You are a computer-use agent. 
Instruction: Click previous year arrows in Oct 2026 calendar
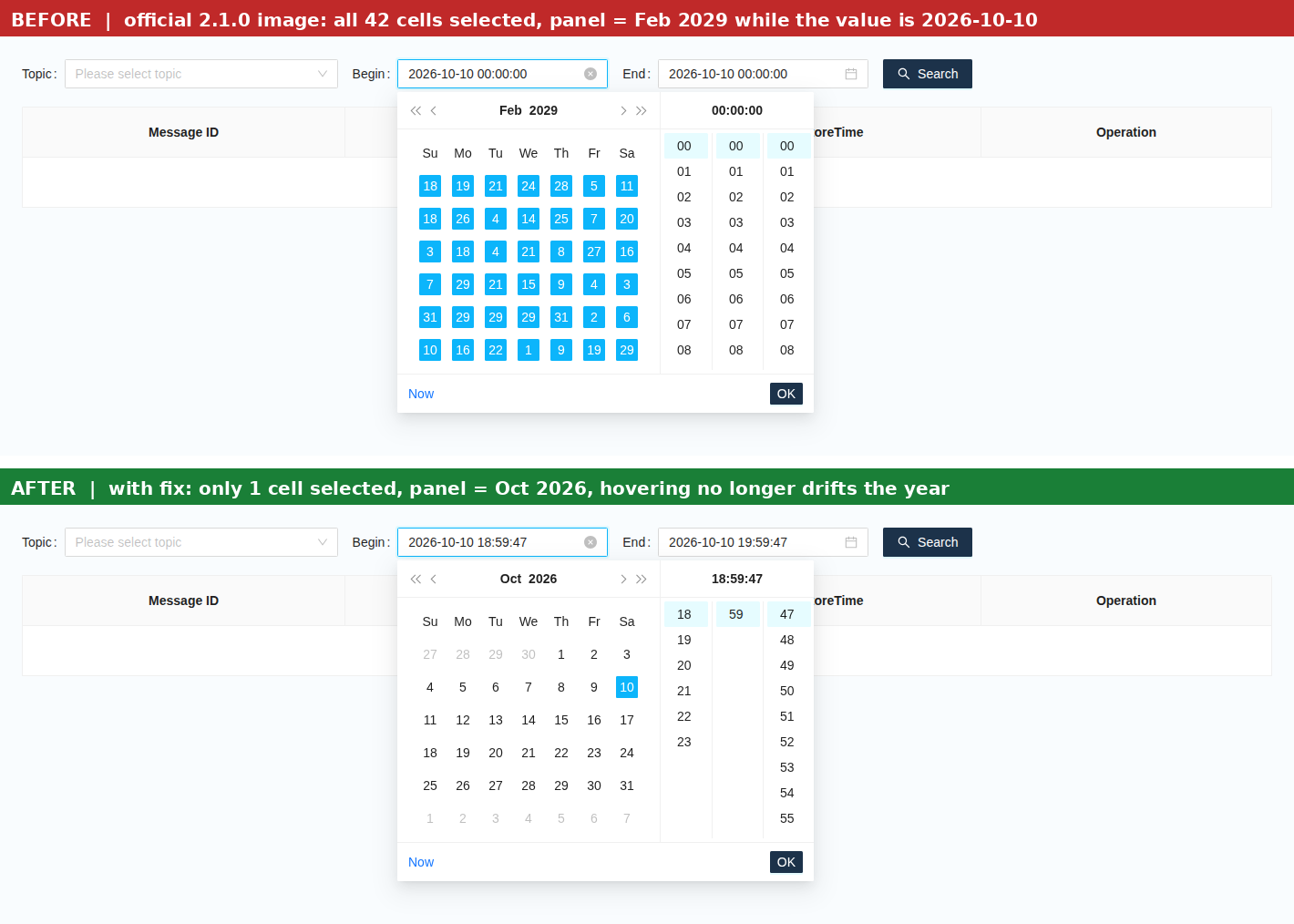coord(416,579)
